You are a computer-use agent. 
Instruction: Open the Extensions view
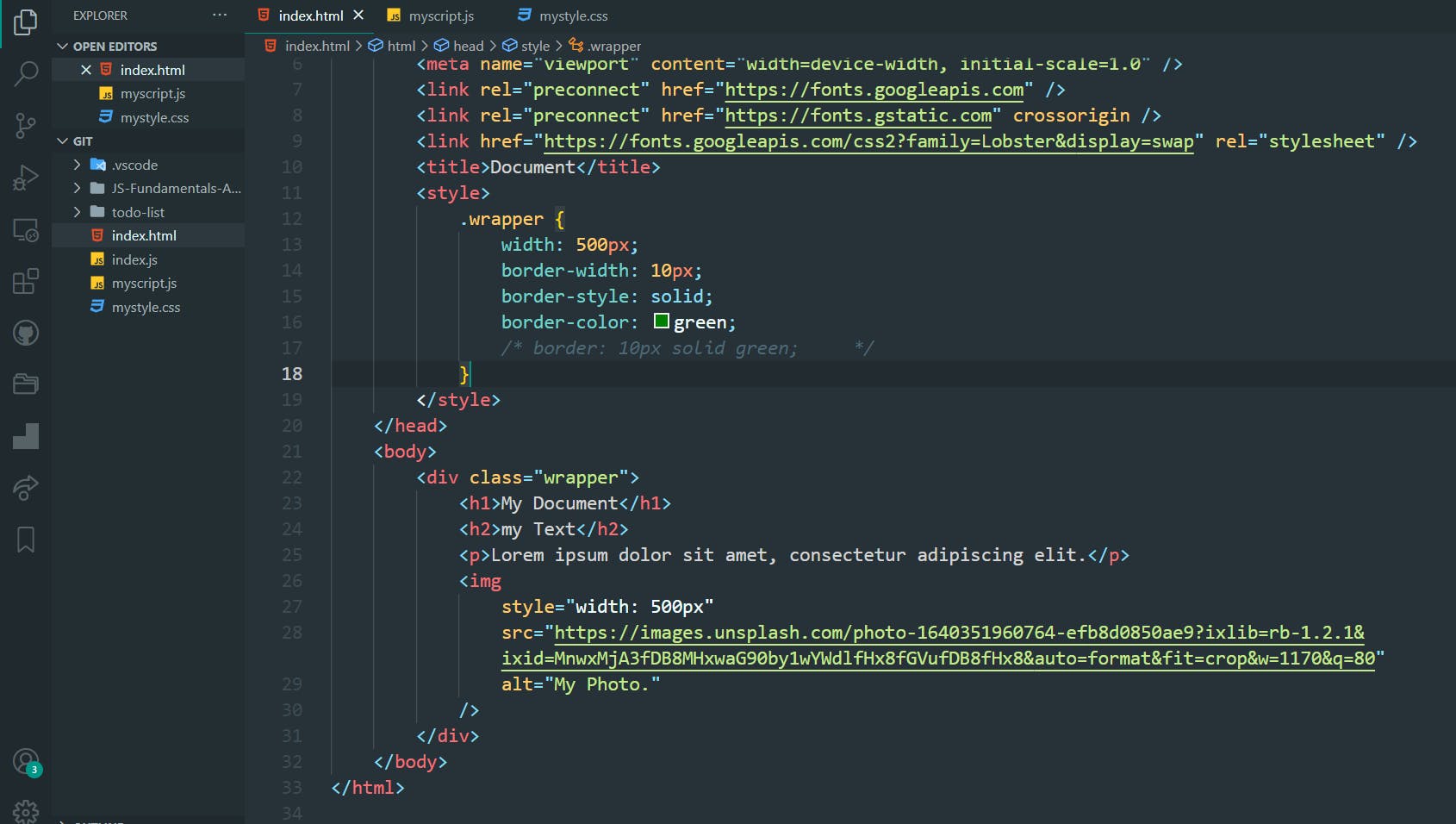pos(26,281)
